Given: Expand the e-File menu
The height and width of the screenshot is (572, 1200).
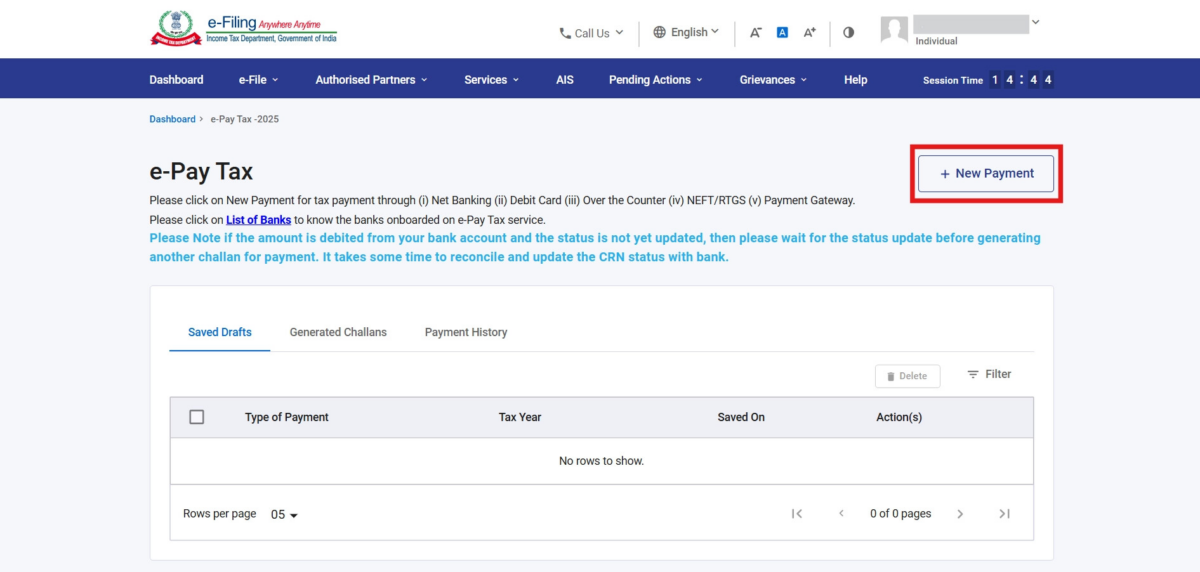Looking at the screenshot, I should (258, 80).
